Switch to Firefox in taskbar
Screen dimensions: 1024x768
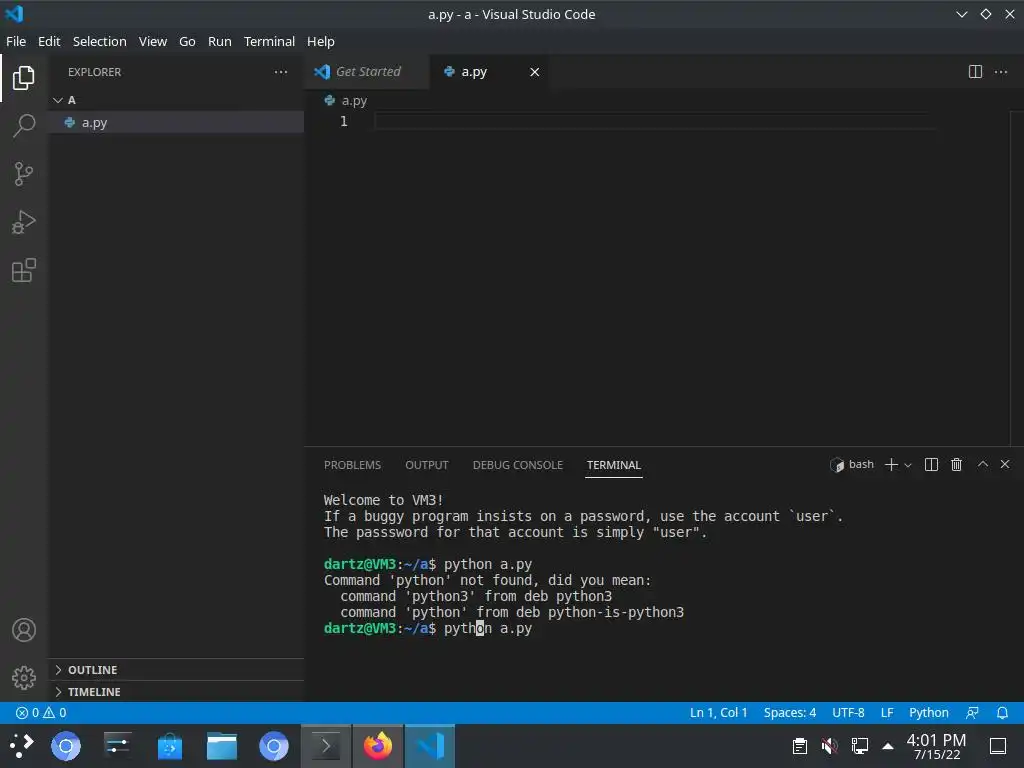378,746
